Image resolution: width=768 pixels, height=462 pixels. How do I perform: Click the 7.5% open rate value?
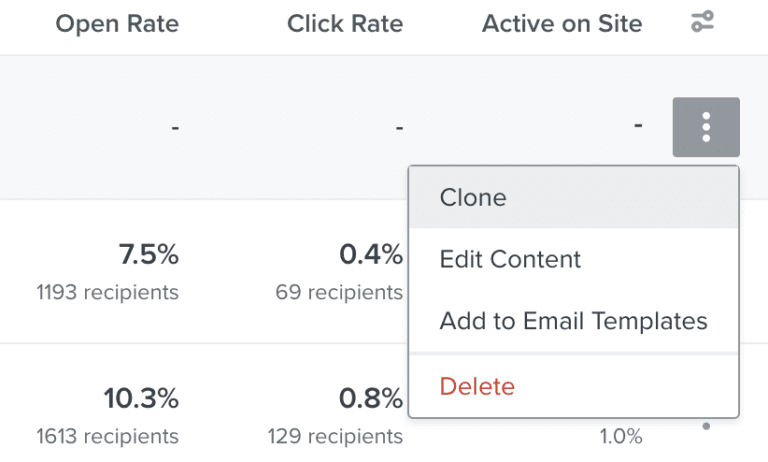149,254
